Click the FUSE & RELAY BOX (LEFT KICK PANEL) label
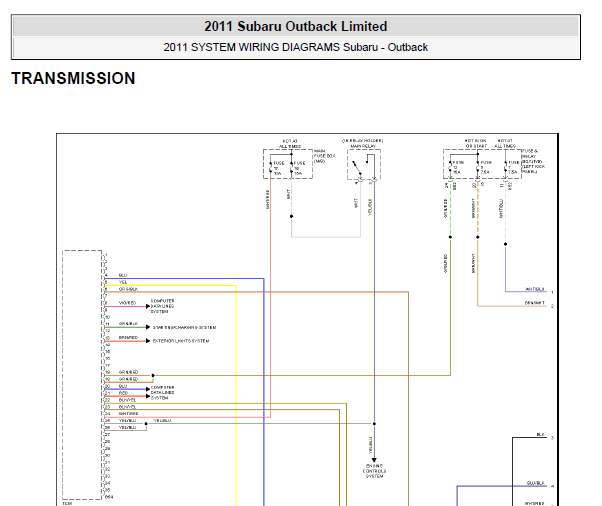The width and height of the screenshot is (602, 506). [533, 161]
